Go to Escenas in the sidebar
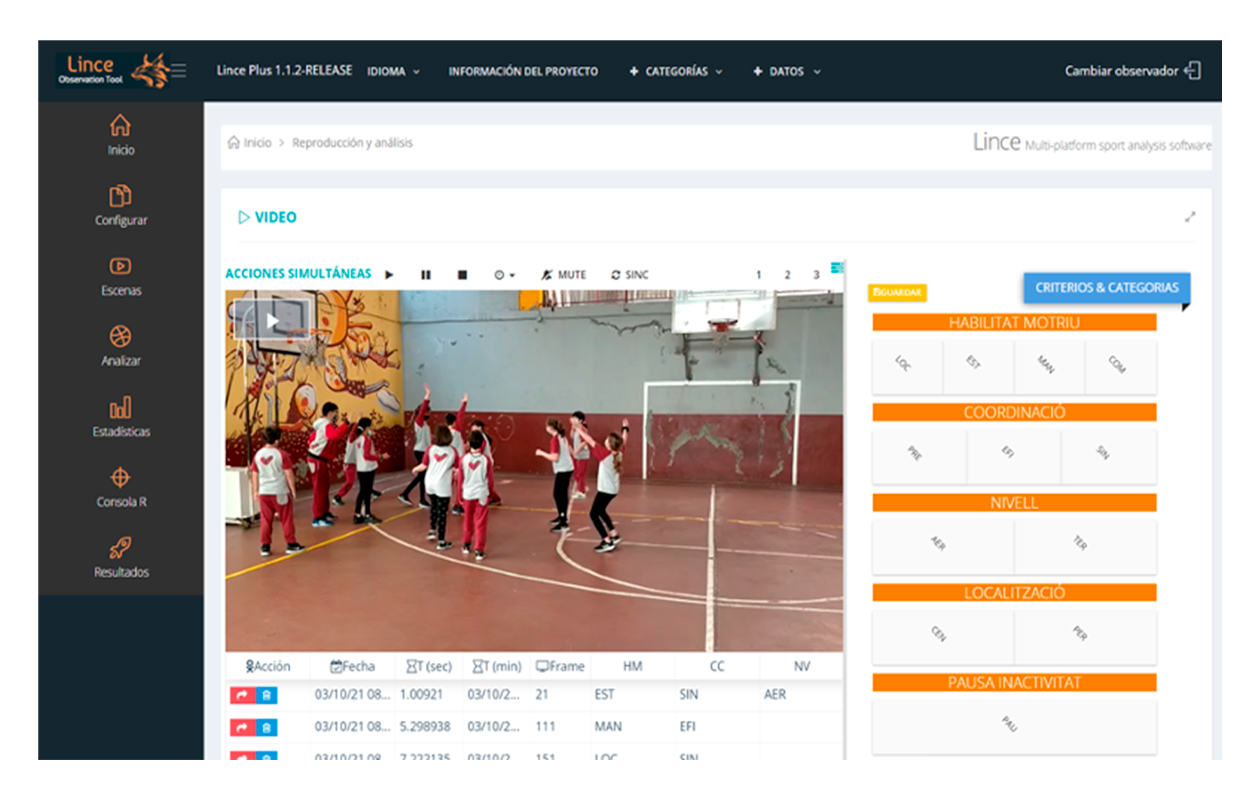The height and width of the screenshot is (800, 1260). pos(121,276)
